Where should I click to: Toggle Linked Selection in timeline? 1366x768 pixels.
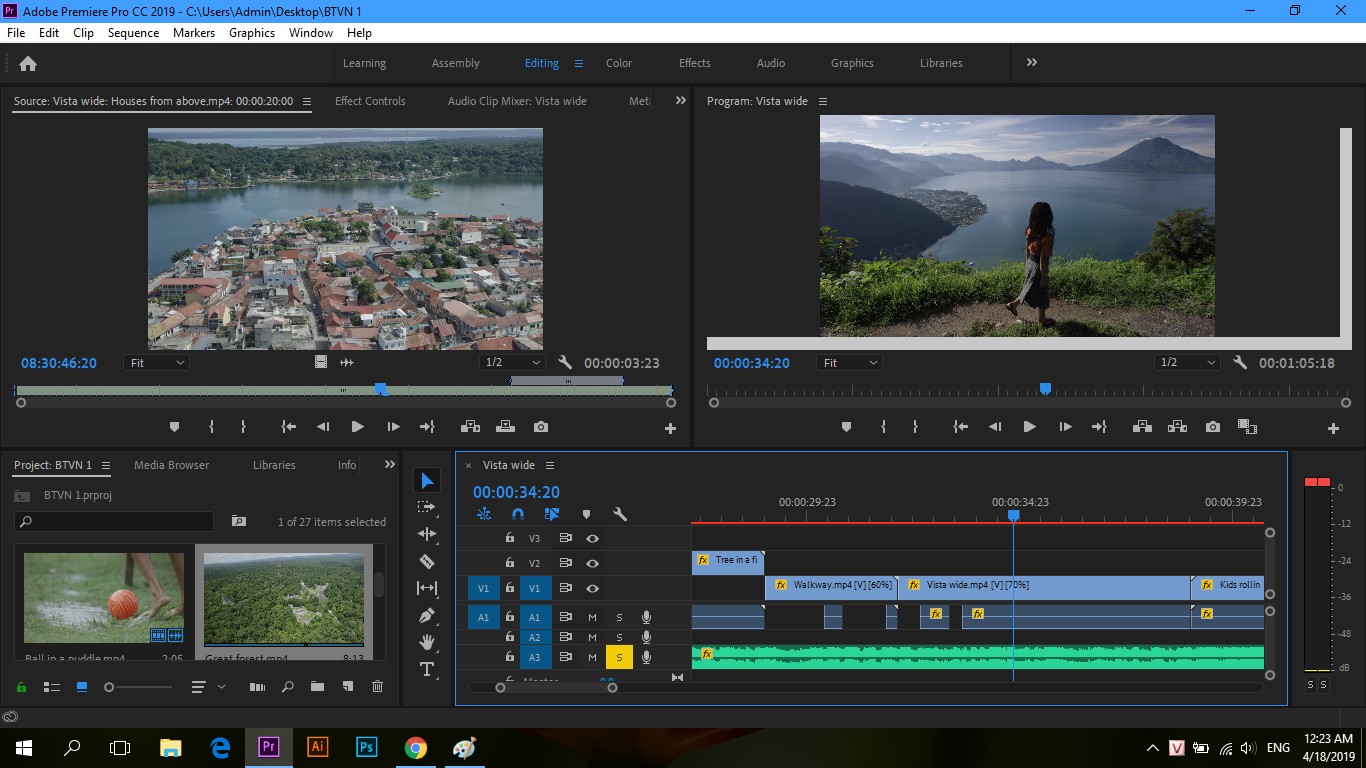click(x=552, y=514)
